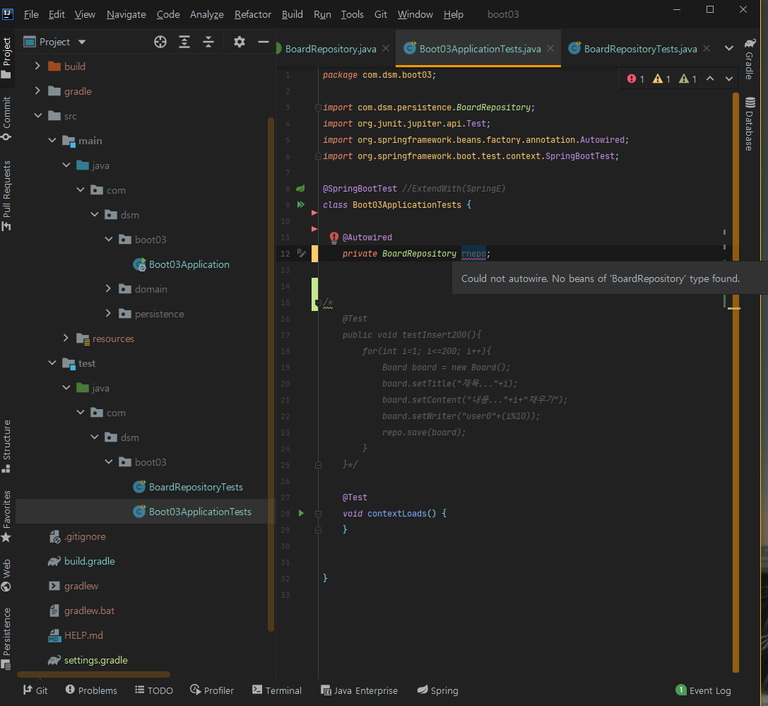Click Expand All in the Project panel
768x706 pixels.
pos(184,42)
